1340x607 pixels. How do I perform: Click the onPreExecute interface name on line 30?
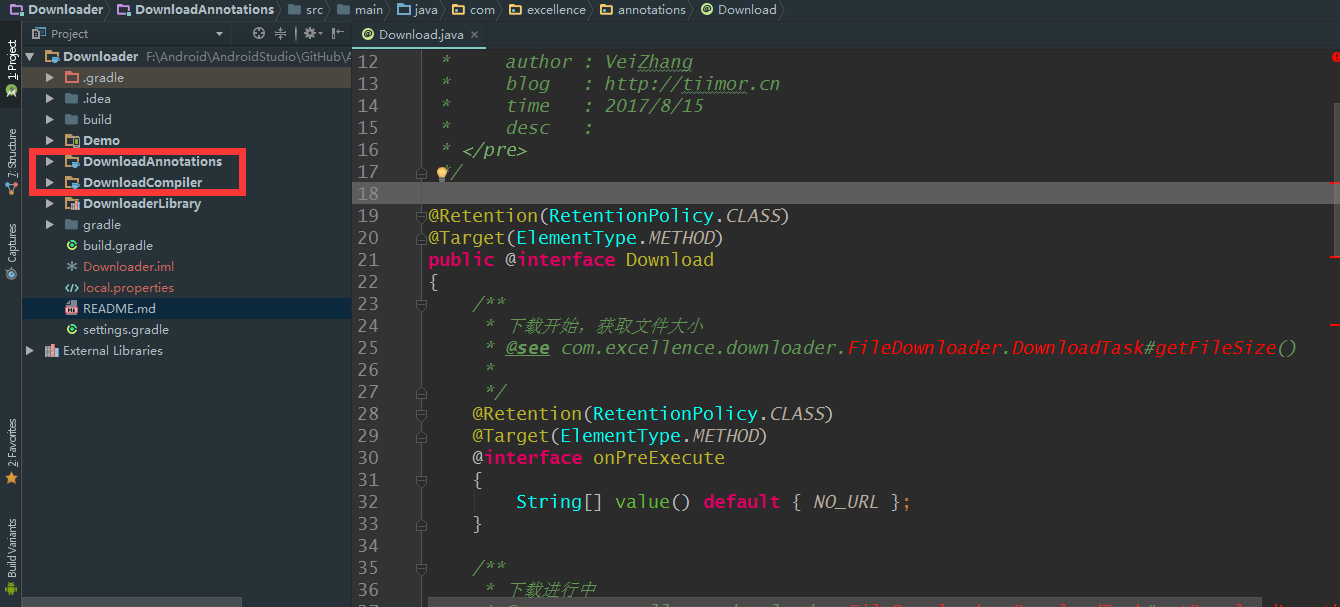(659, 457)
